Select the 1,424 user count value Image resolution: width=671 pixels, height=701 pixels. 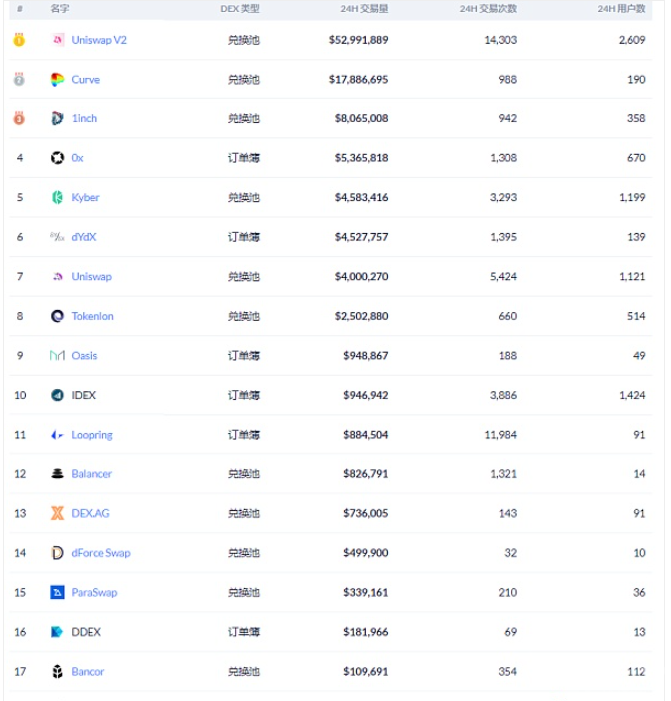632,395
